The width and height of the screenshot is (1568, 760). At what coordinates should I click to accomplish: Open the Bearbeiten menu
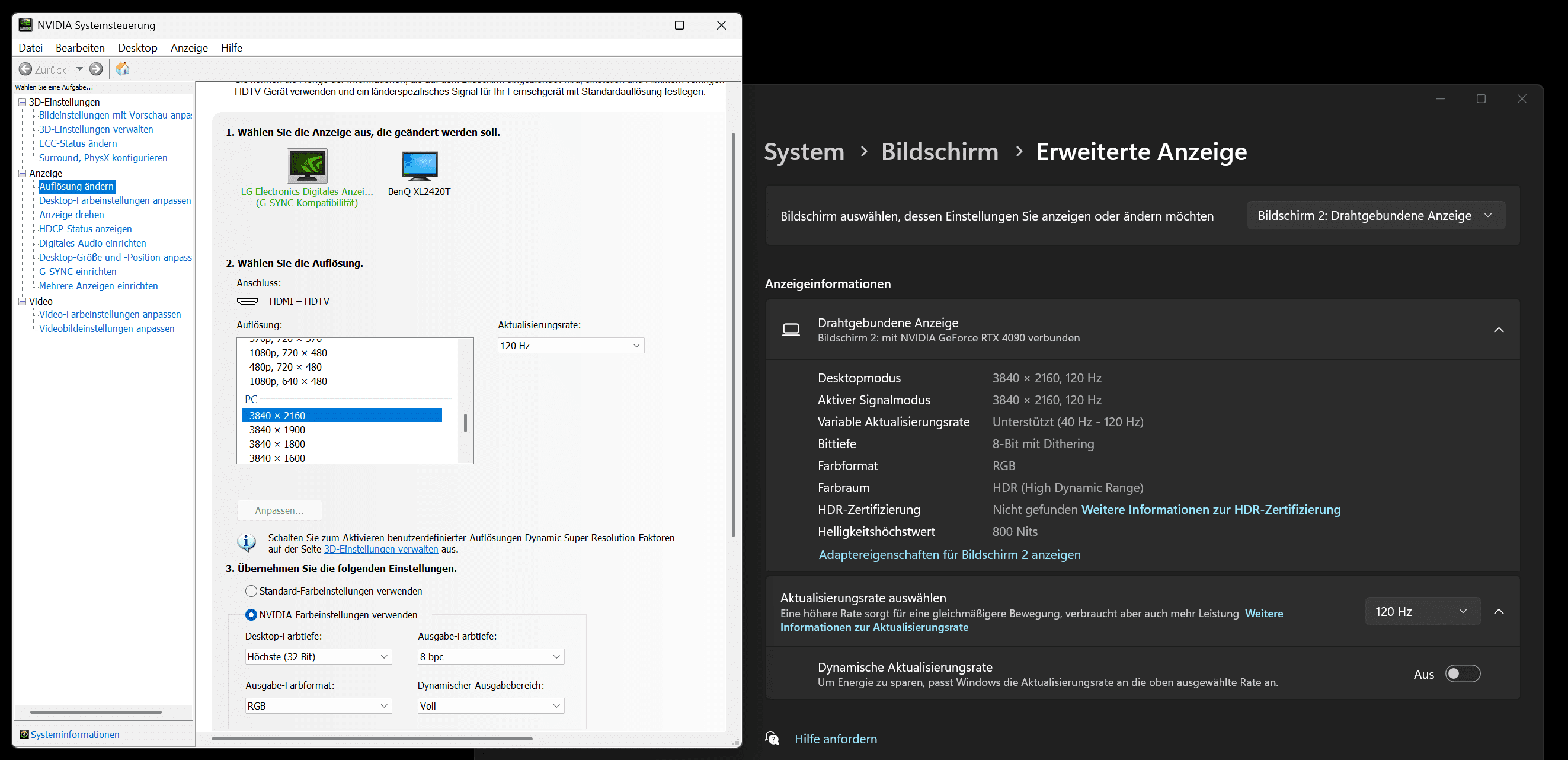coord(81,47)
